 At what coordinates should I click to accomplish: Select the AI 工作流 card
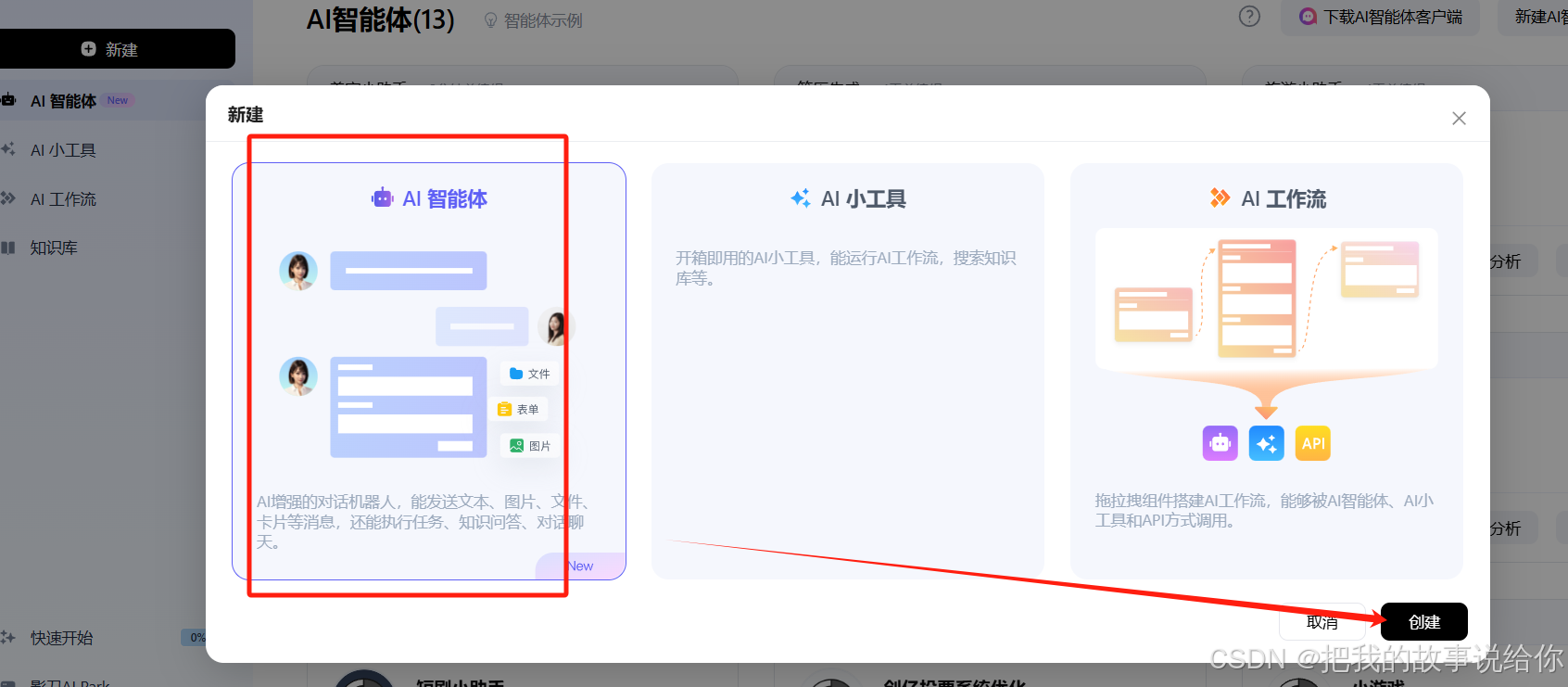coord(1267,371)
